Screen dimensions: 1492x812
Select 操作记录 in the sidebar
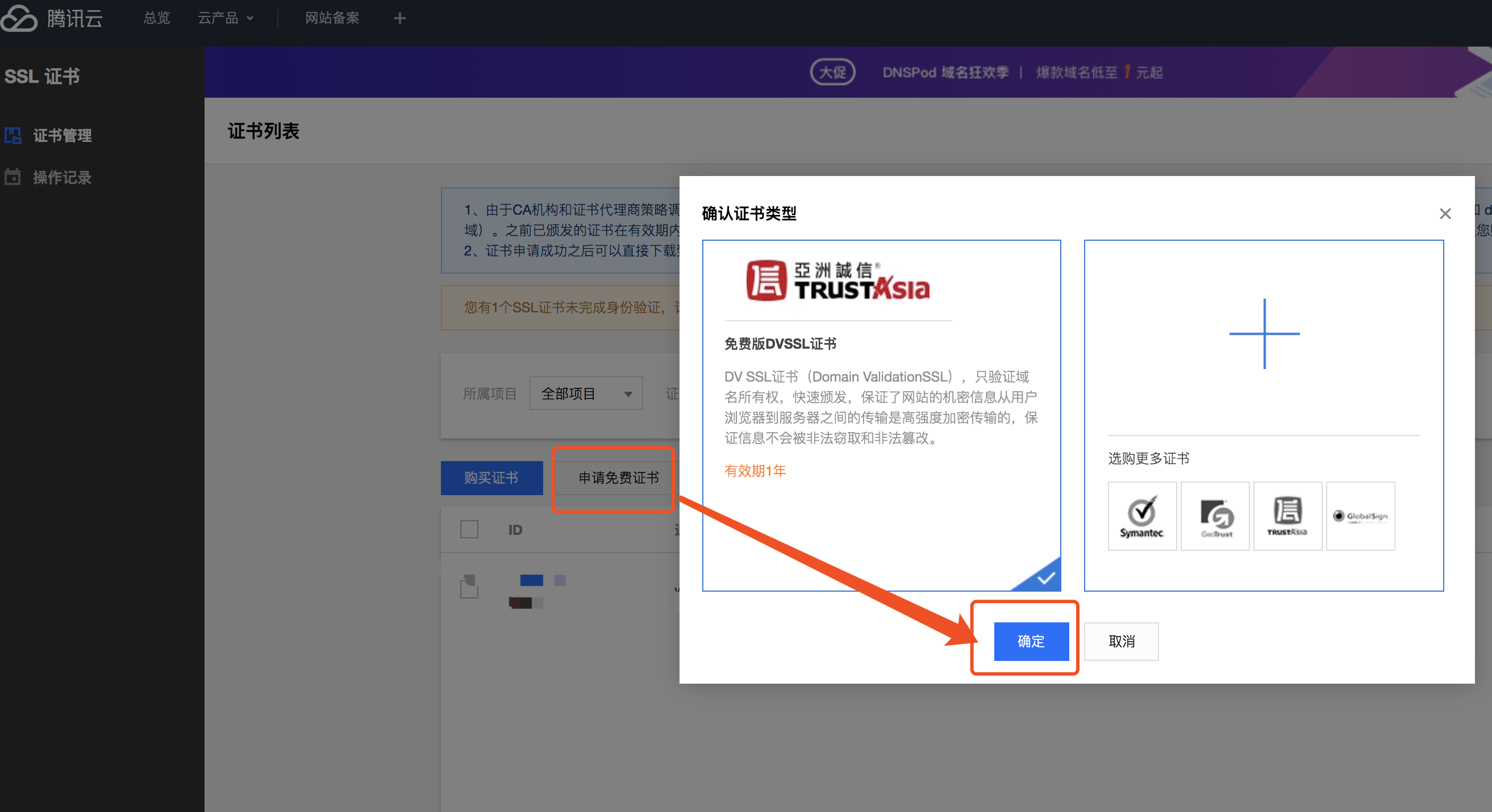coord(62,177)
